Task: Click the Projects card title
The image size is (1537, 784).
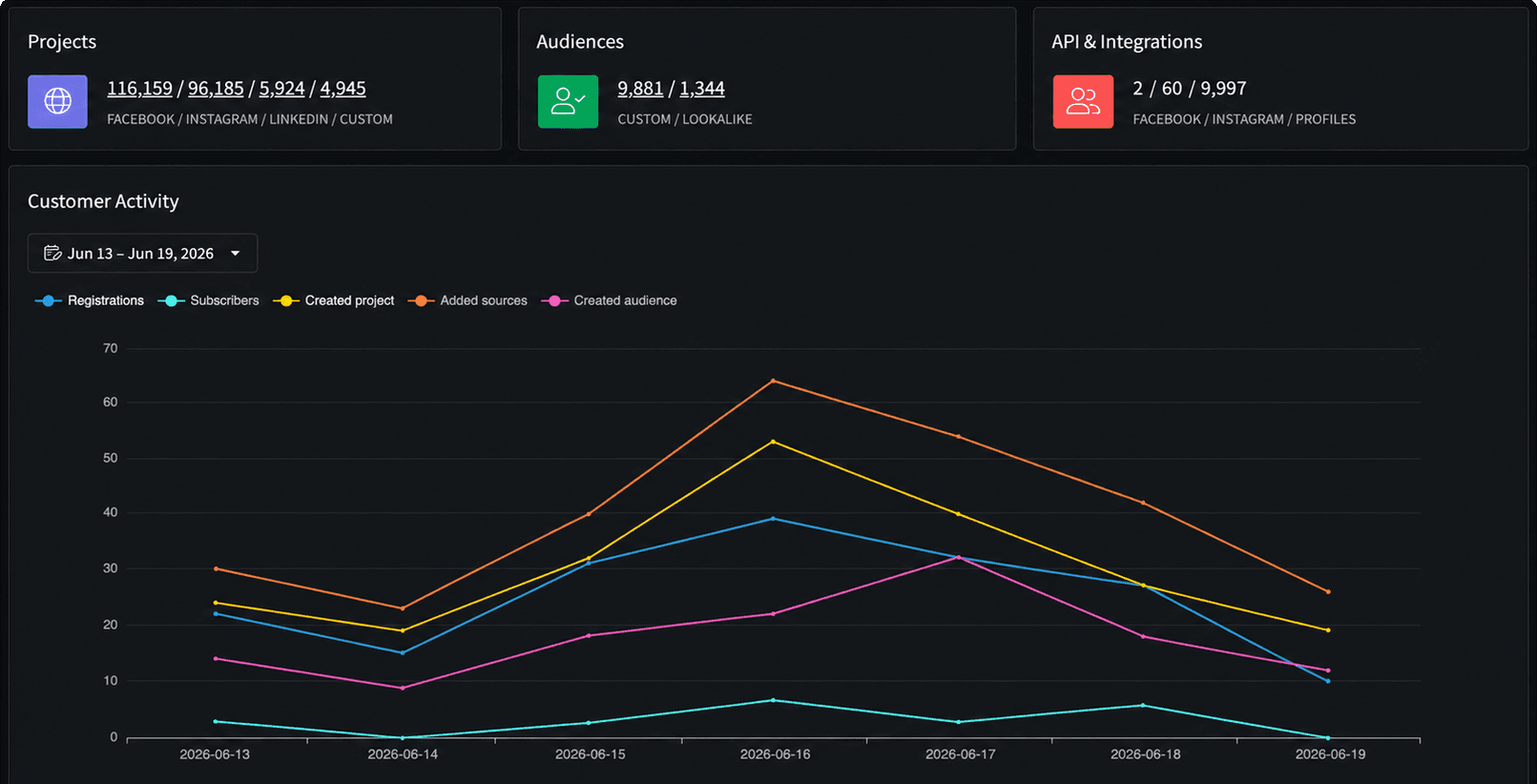Action: [62, 42]
